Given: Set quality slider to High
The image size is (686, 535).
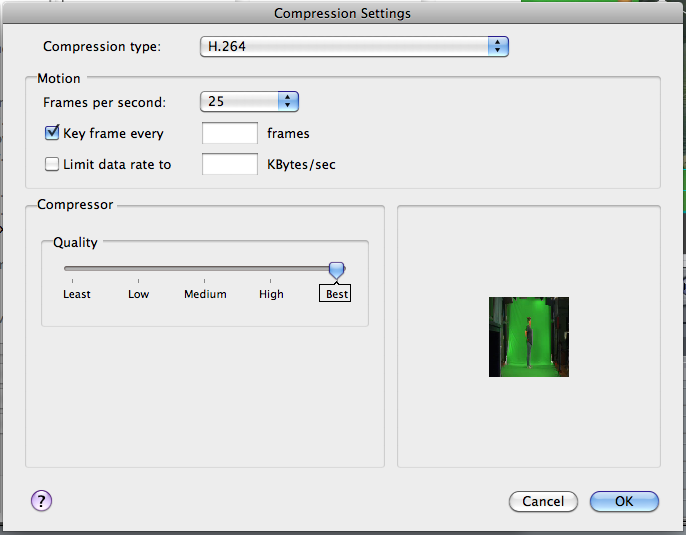Looking at the screenshot, I should click(x=271, y=294).
